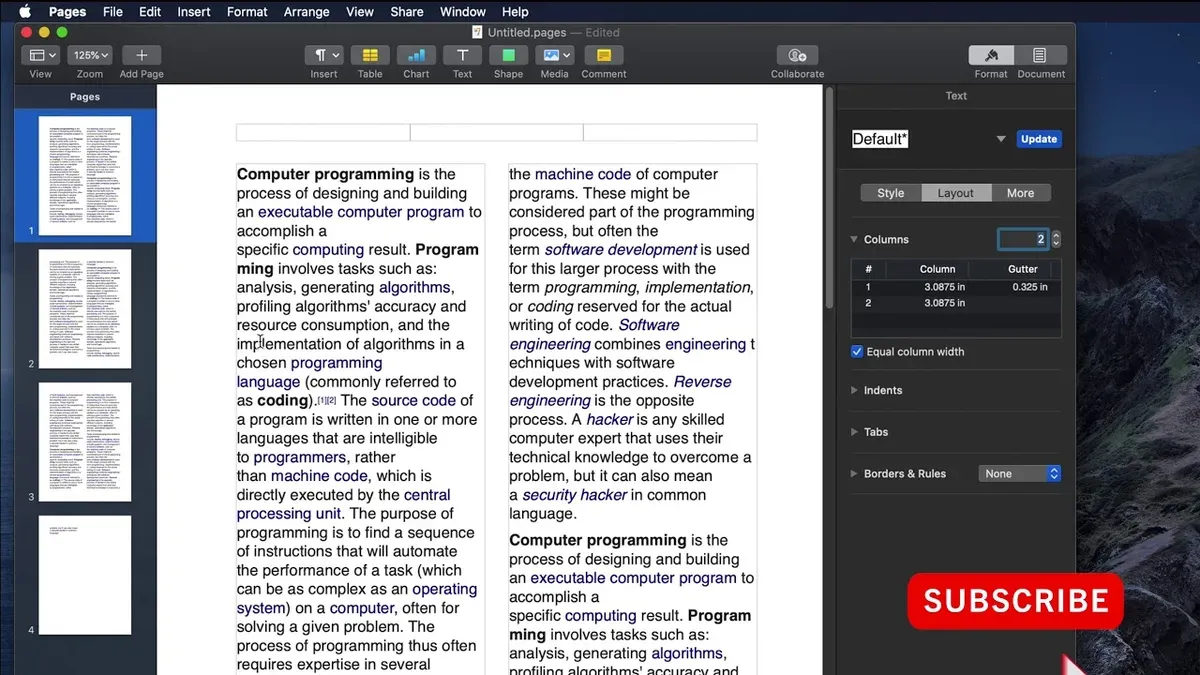Screen dimensions: 1200x675
Task: Open the Document inspector icon
Action: pyautogui.click(x=1041, y=55)
